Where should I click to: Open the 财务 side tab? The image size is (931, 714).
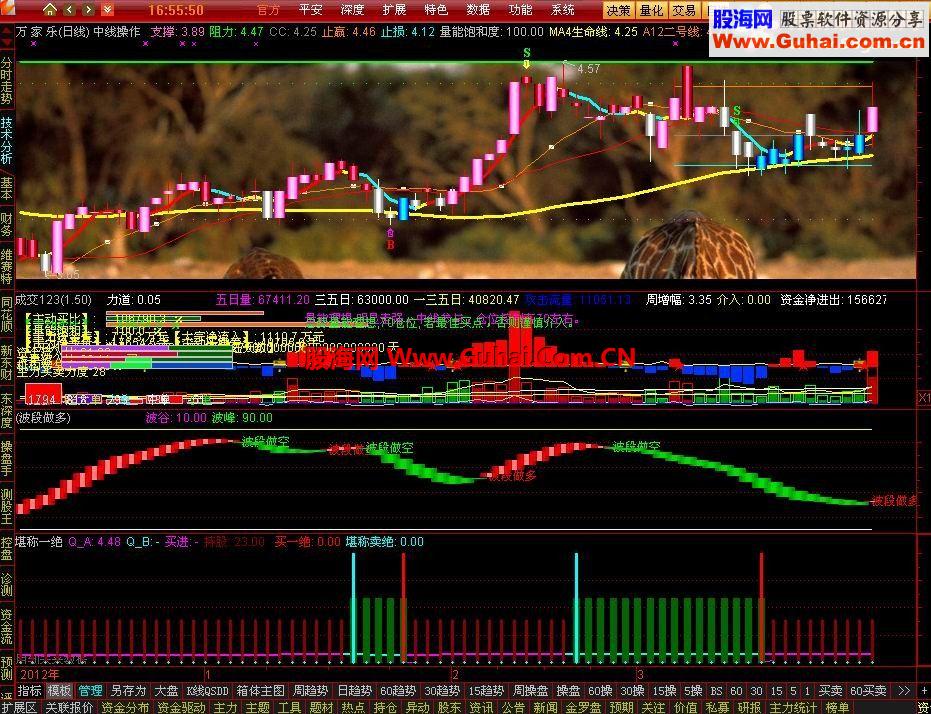[x=7, y=223]
